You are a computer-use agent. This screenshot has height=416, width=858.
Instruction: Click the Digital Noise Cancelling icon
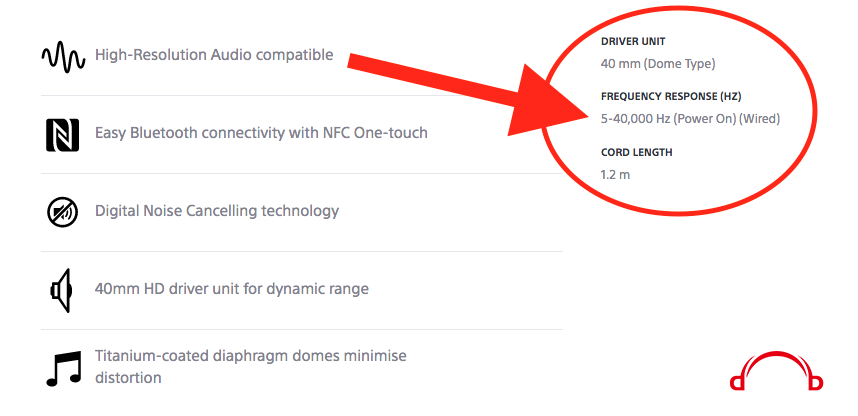tap(62, 212)
